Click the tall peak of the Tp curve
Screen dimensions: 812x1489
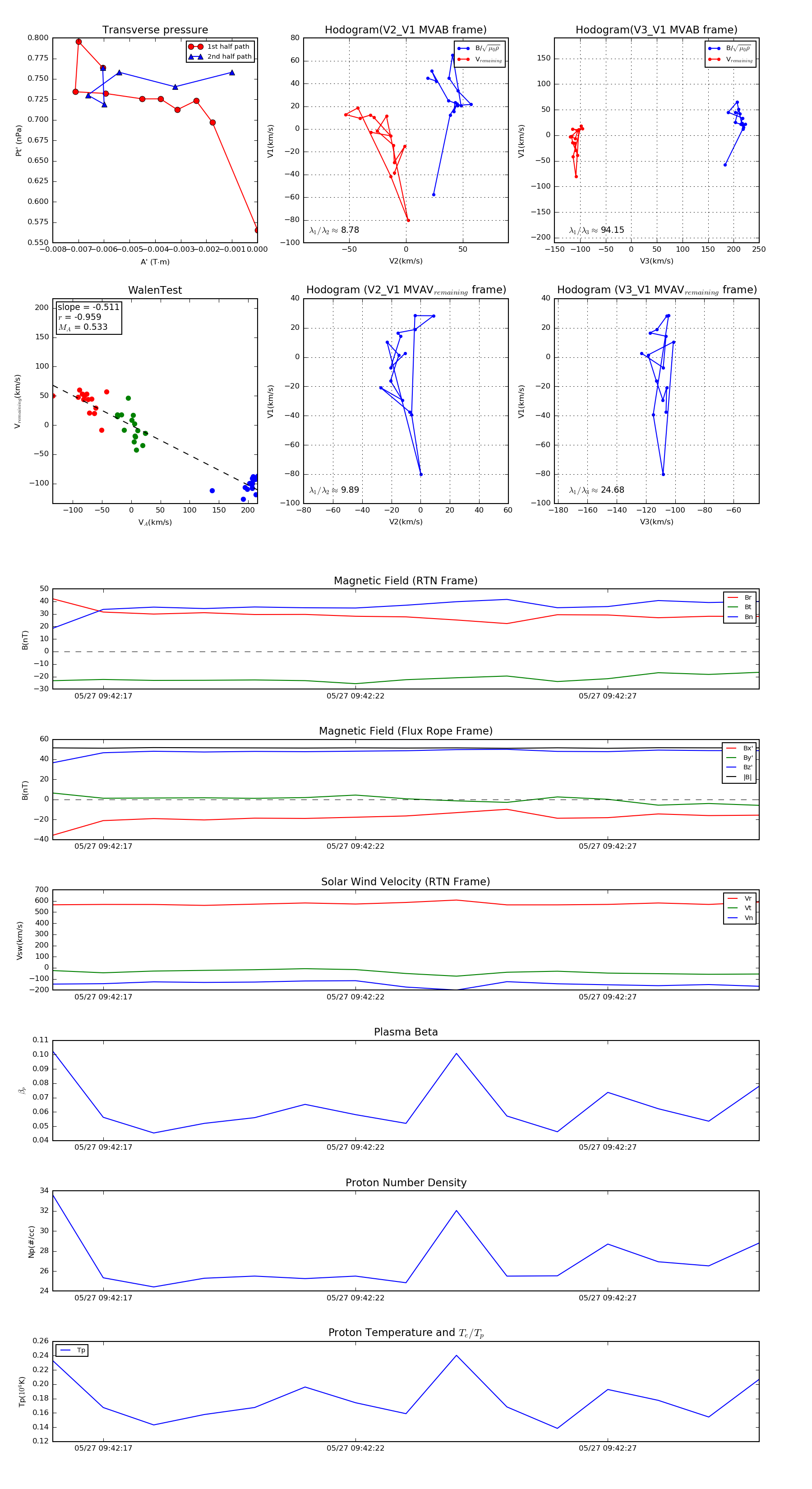tap(457, 1355)
